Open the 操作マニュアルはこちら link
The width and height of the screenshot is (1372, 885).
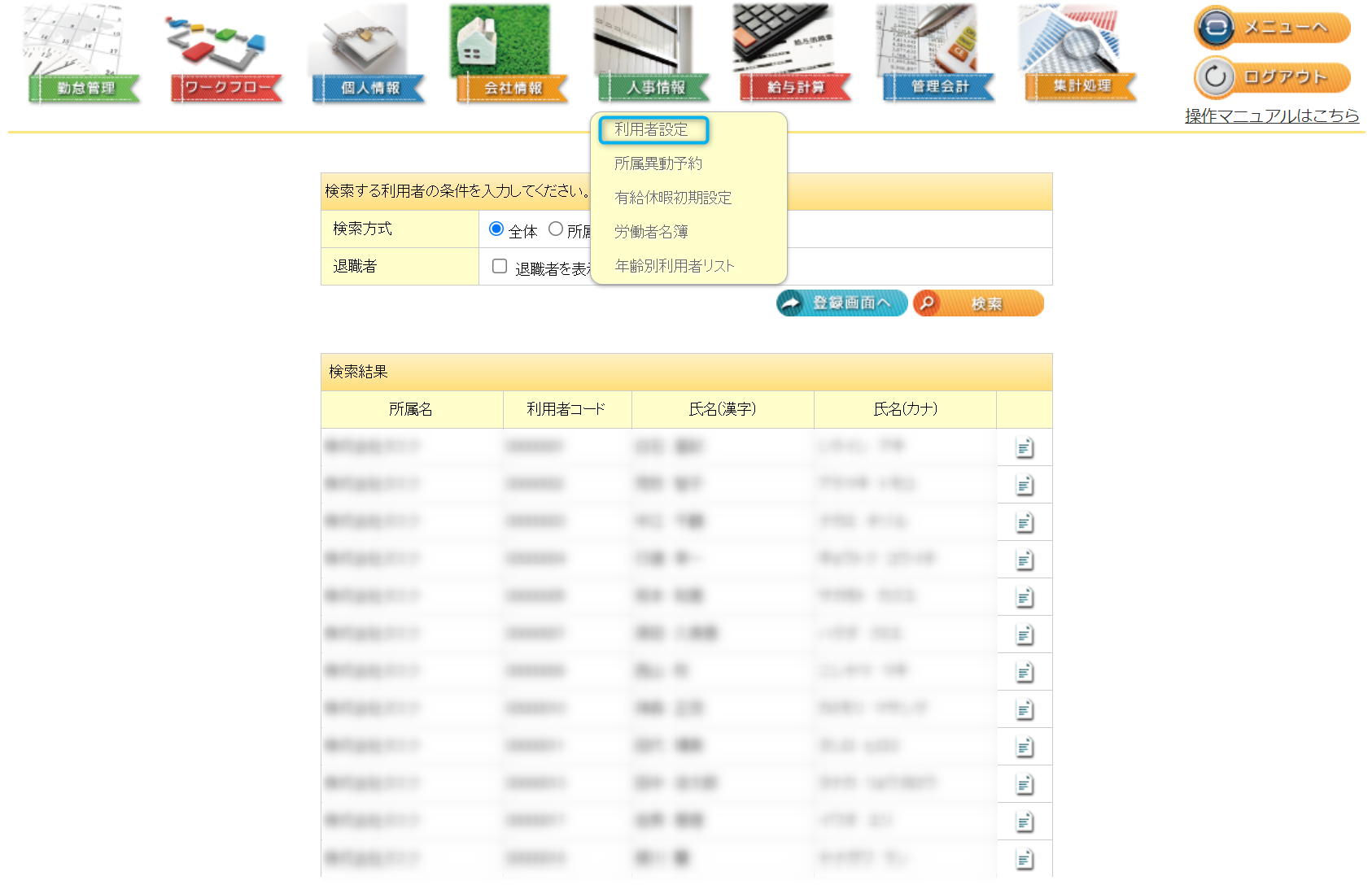(1271, 116)
